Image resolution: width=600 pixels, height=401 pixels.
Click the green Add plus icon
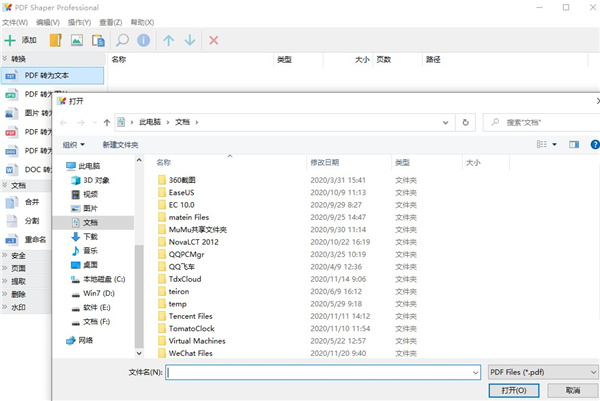pos(10,40)
